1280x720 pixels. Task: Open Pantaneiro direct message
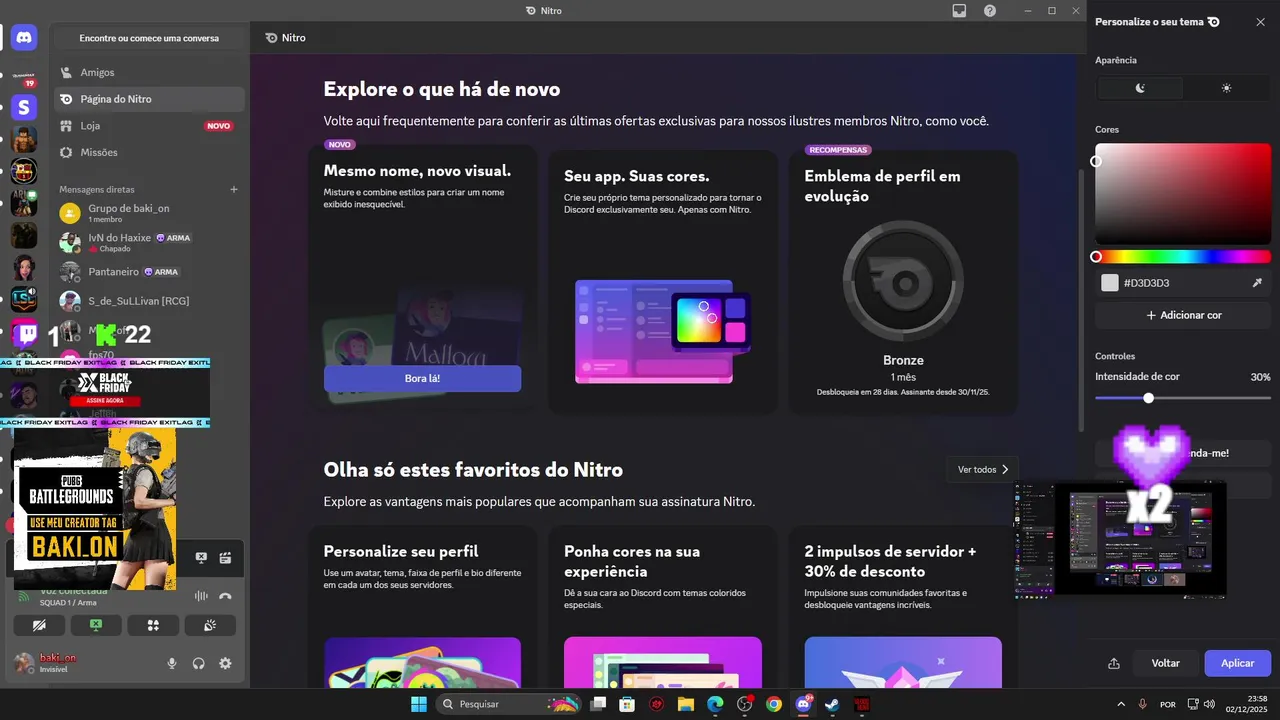[148, 271]
